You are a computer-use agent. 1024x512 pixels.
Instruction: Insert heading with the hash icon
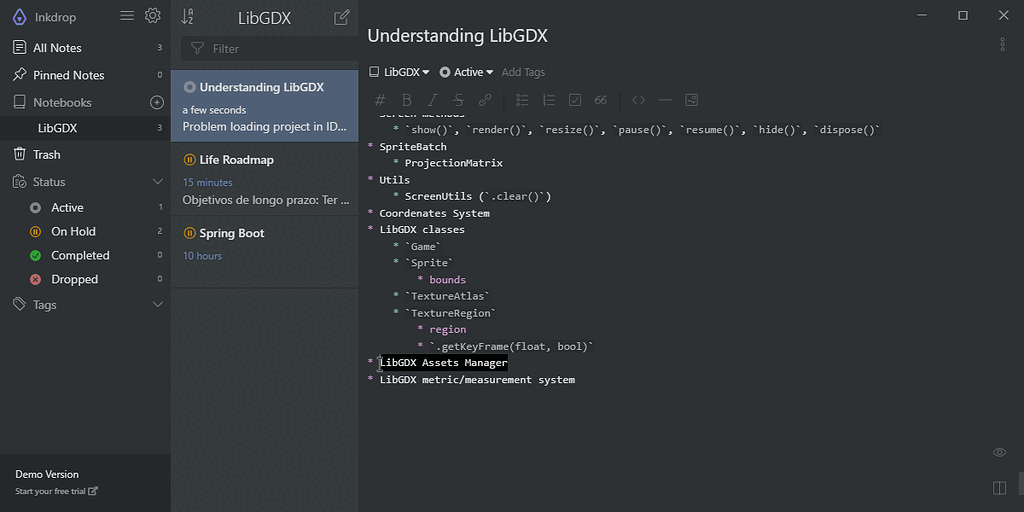(380, 100)
